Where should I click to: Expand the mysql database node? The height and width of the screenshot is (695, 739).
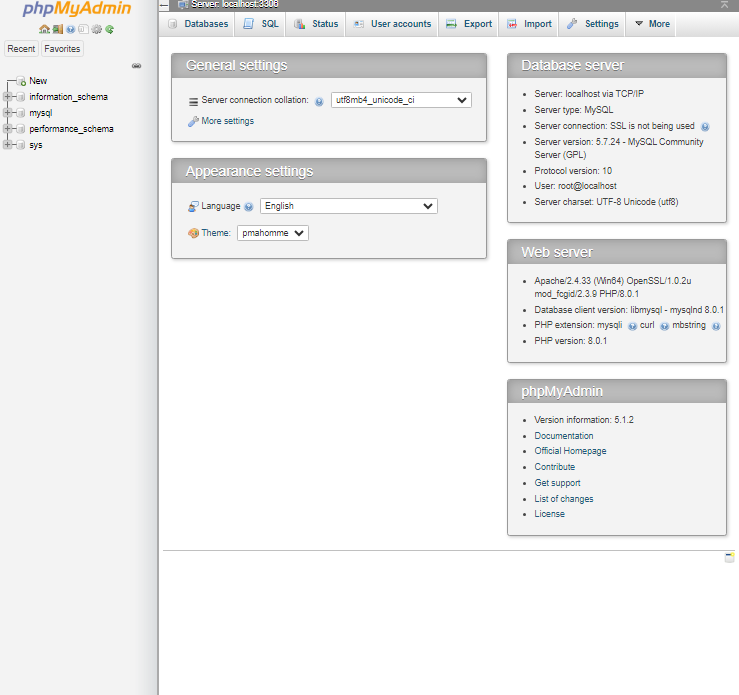[x=7, y=113]
